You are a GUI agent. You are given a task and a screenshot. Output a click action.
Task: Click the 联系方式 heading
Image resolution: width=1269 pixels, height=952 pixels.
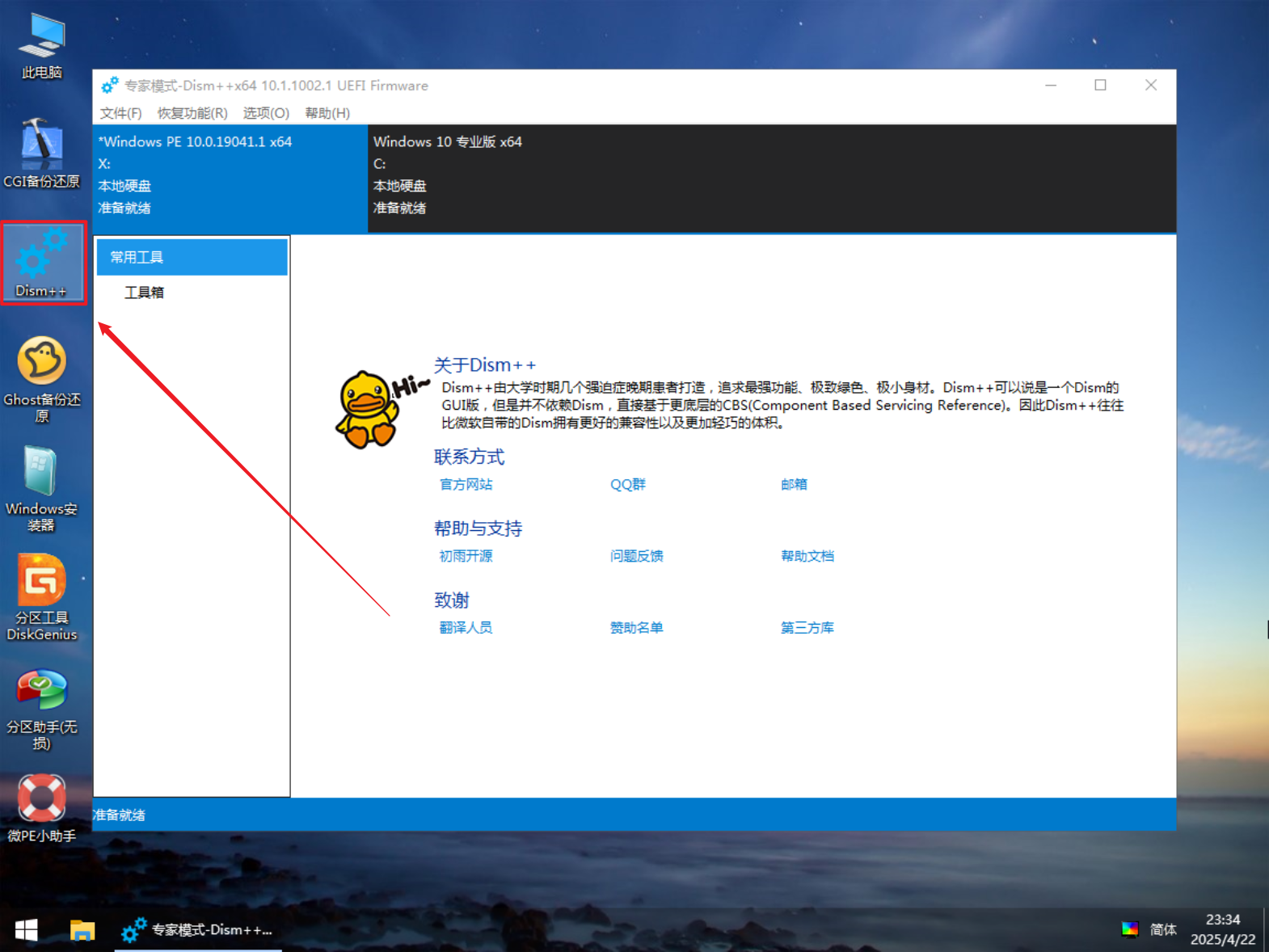click(x=470, y=457)
